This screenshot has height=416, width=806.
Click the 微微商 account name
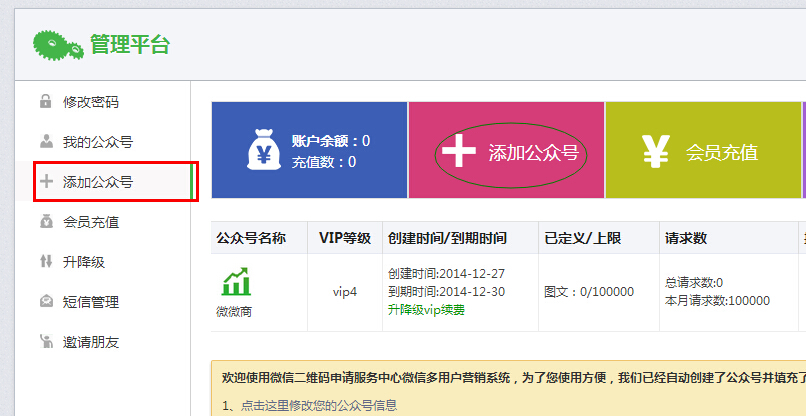[234, 312]
